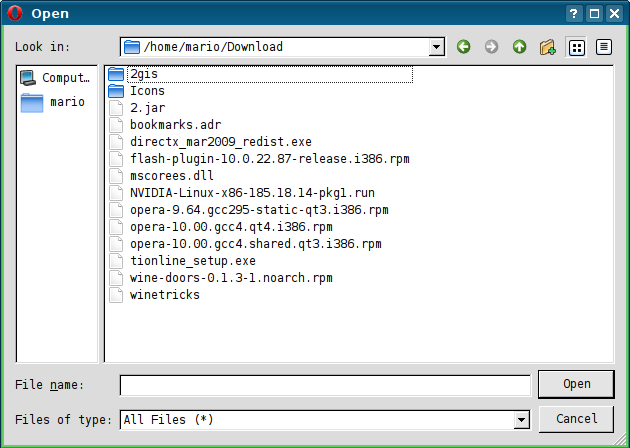Click the folder icon beside Icons
The width and height of the screenshot is (630, 448).
[116, 91]
